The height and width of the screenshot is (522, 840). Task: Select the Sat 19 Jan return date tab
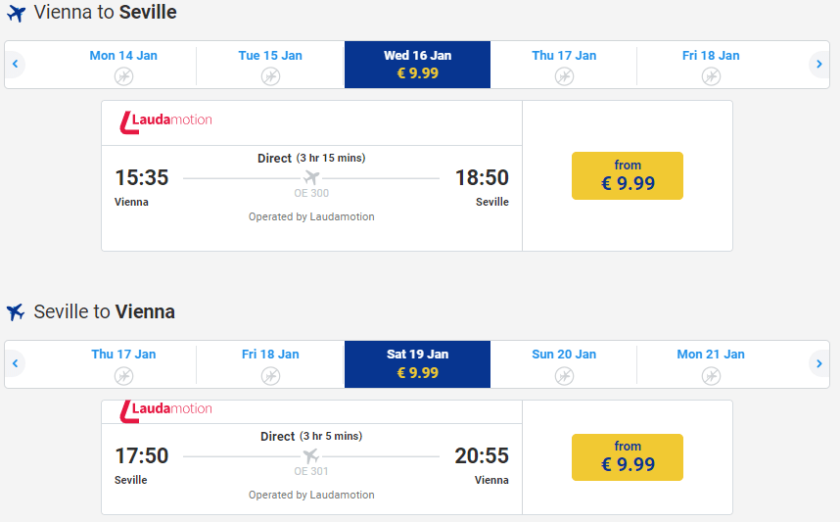tap(417, 363)
